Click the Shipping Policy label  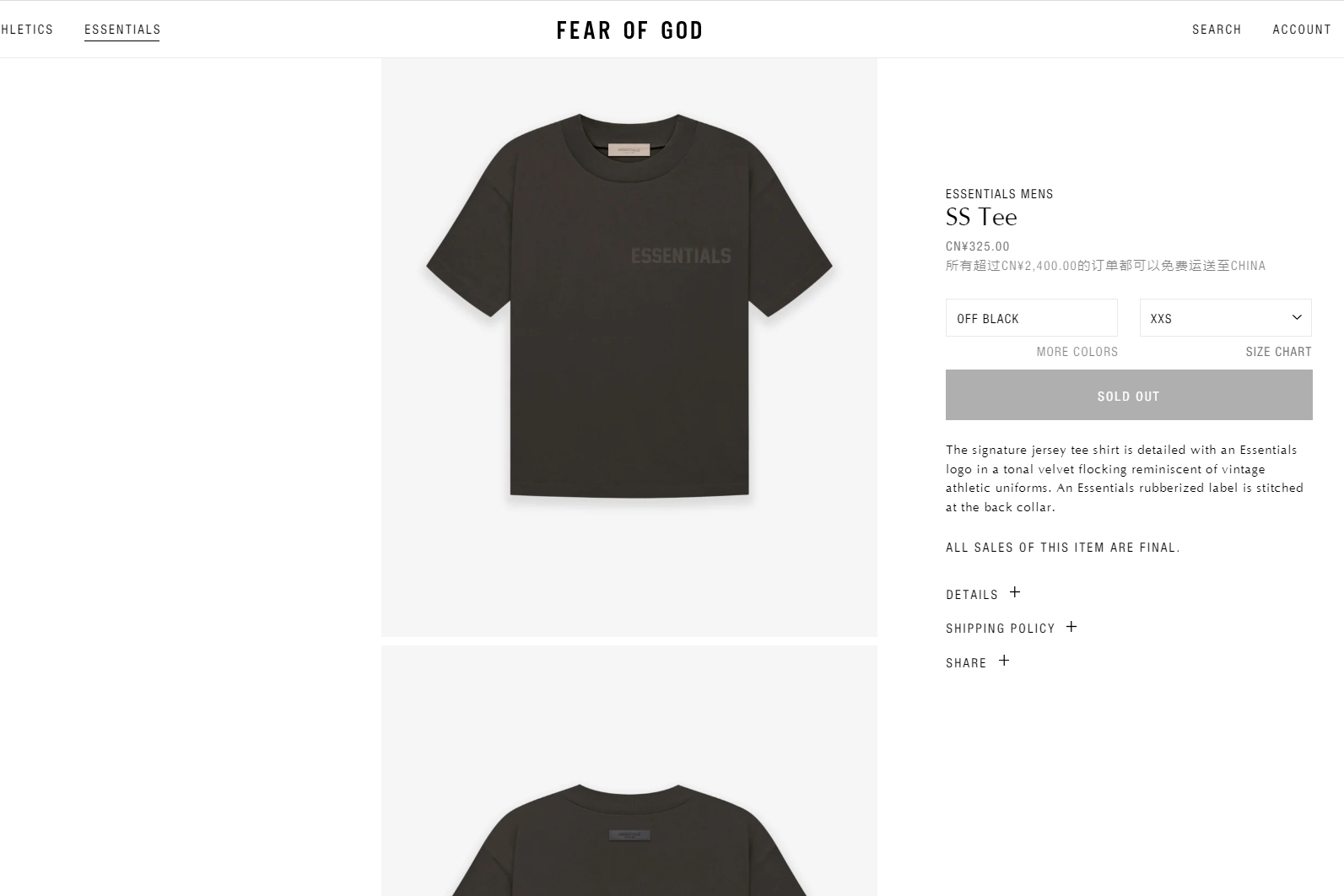point(1001,629)
